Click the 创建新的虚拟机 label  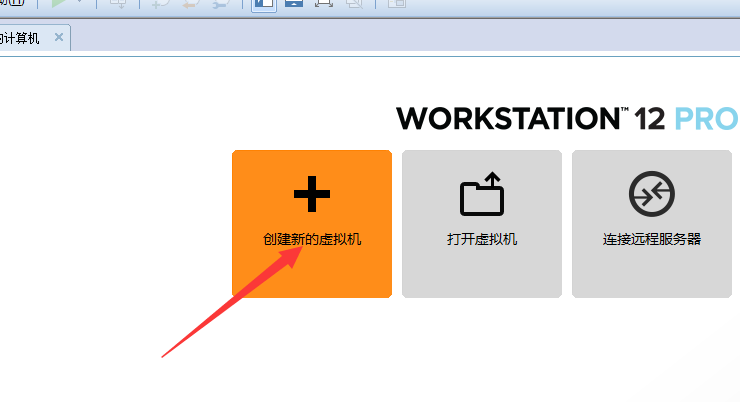click(x=312, y=239)
